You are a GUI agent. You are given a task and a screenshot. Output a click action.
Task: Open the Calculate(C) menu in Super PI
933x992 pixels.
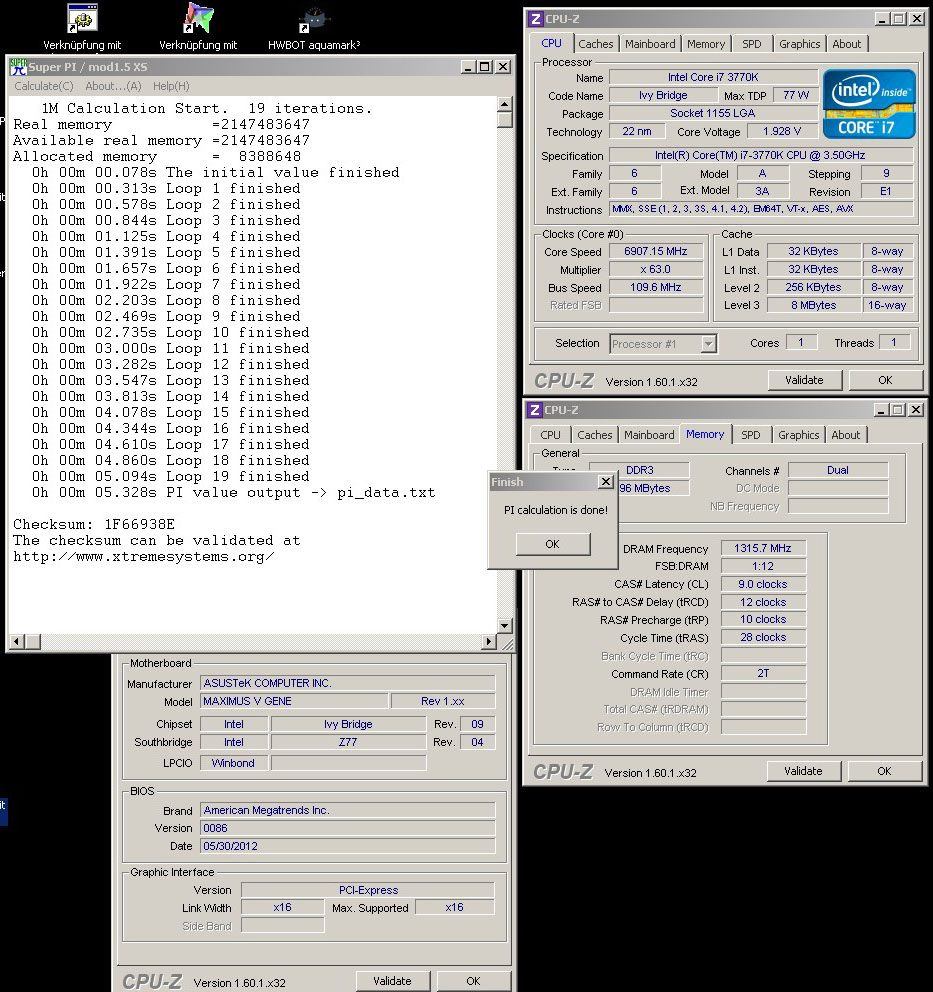pyautogui.click(x=44, y=86)
